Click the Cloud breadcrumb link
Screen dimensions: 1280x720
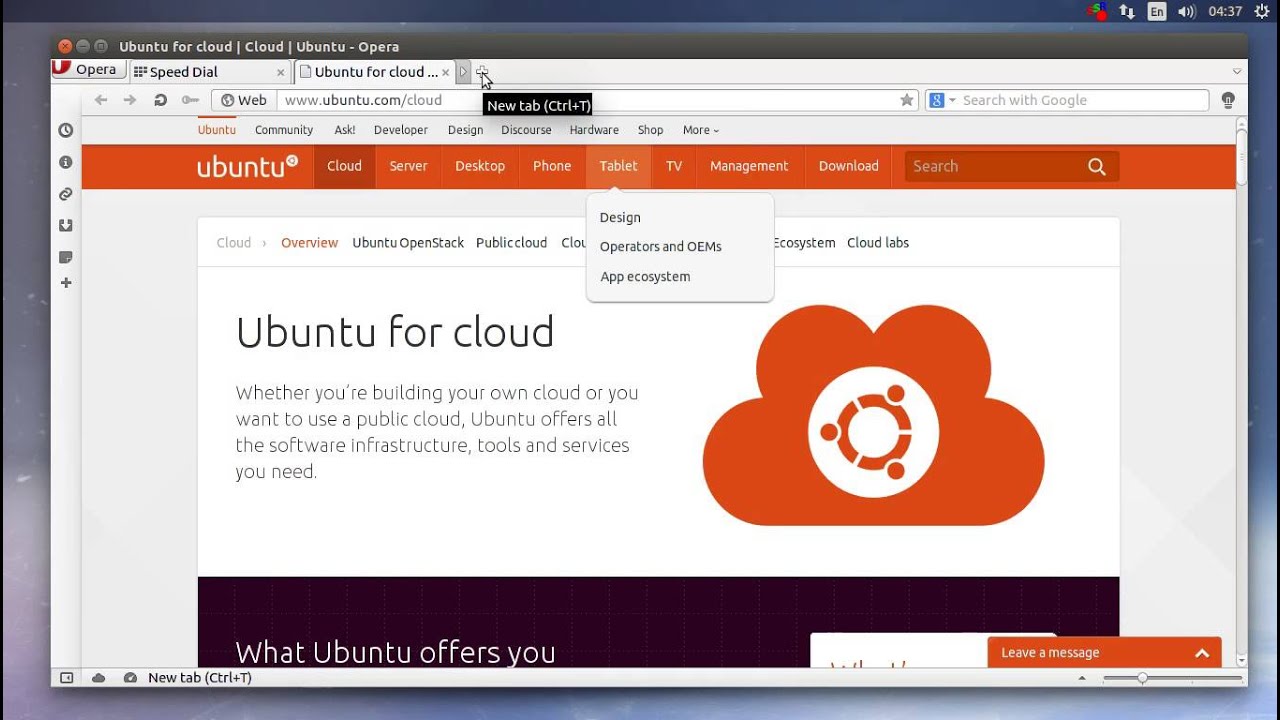(234, 242)
